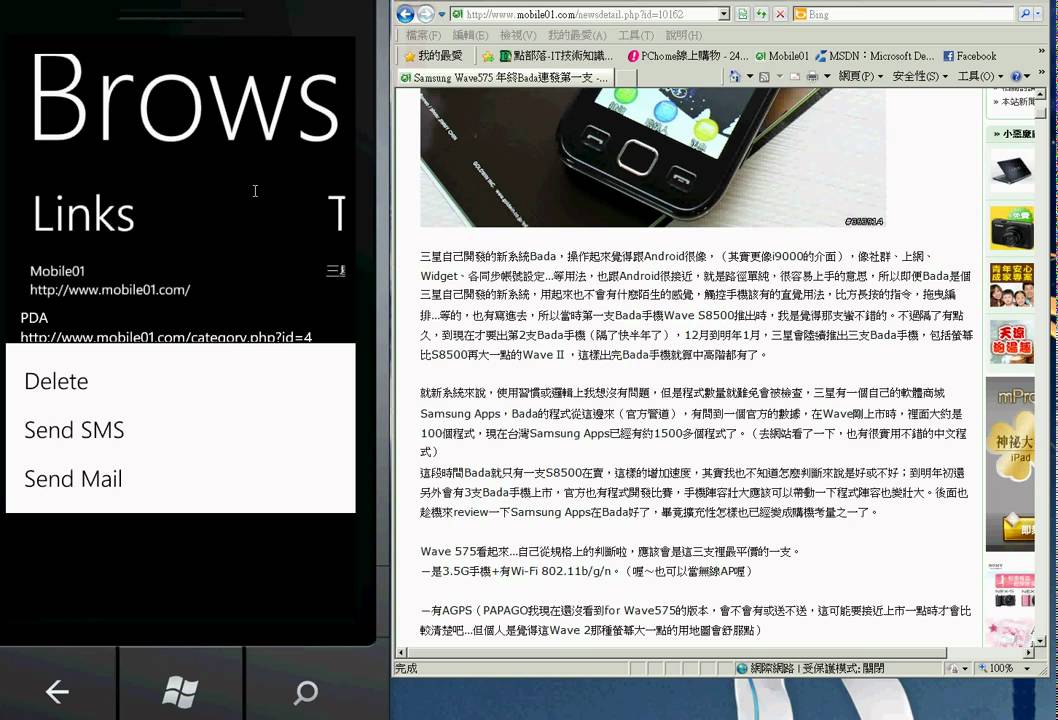Viewport: 1058px width, 720px height.
Task: Open recent pages dropdown next to Forward
Action: click(442, 14)
